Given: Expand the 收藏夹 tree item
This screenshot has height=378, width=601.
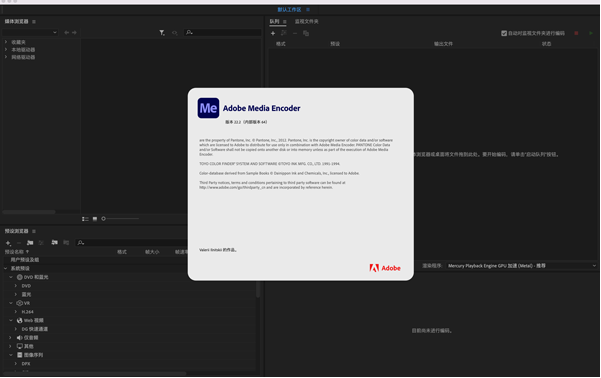Looking at the screenshot, I should 6,42.
